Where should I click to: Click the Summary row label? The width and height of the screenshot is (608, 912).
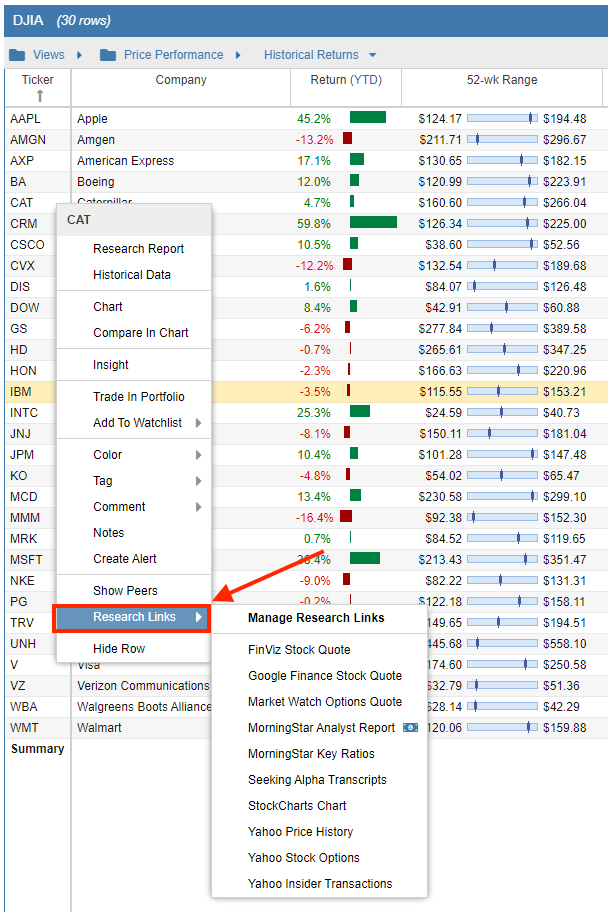37,749
